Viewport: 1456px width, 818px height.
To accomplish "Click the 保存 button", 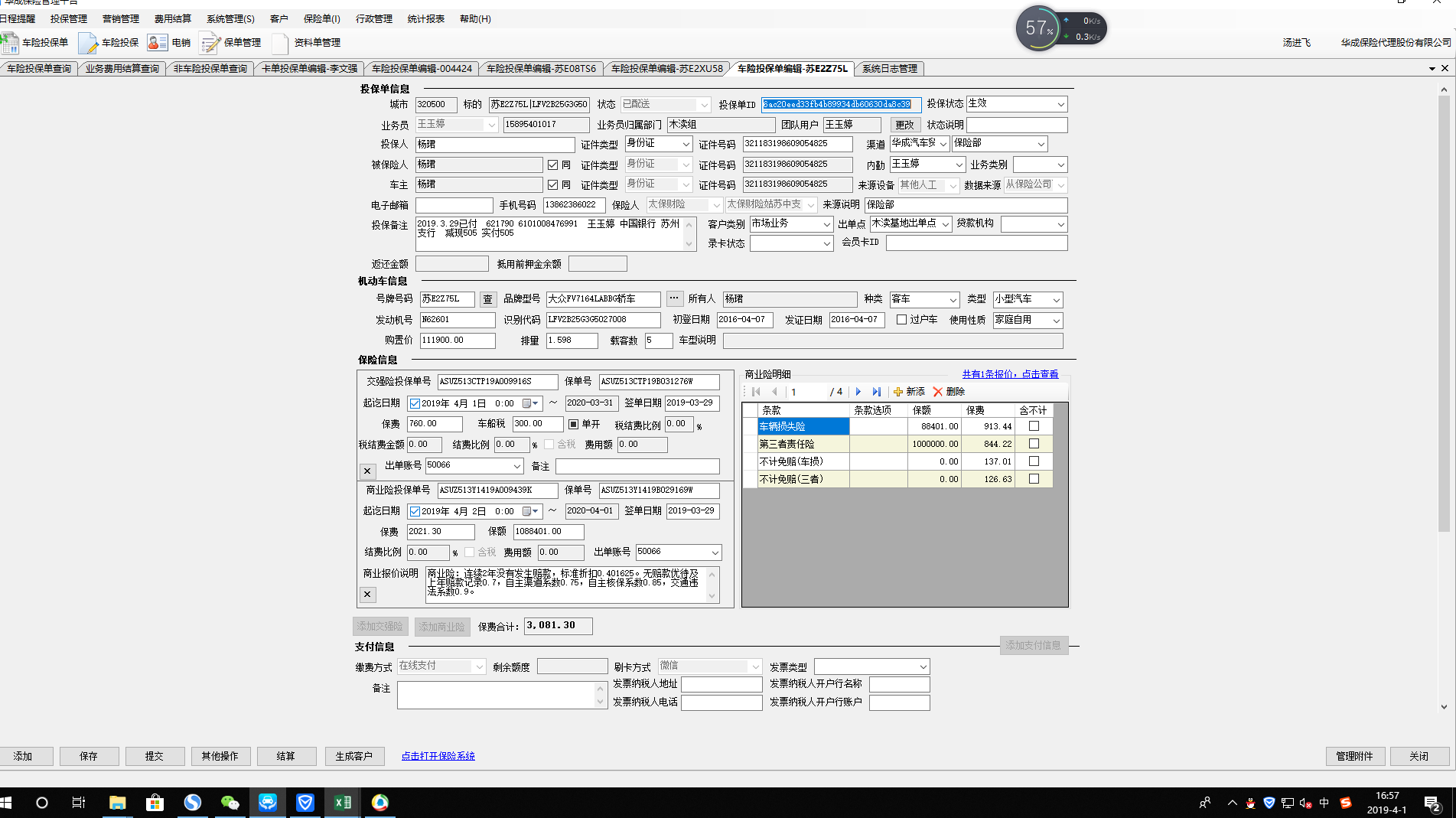I will (89, 756).
